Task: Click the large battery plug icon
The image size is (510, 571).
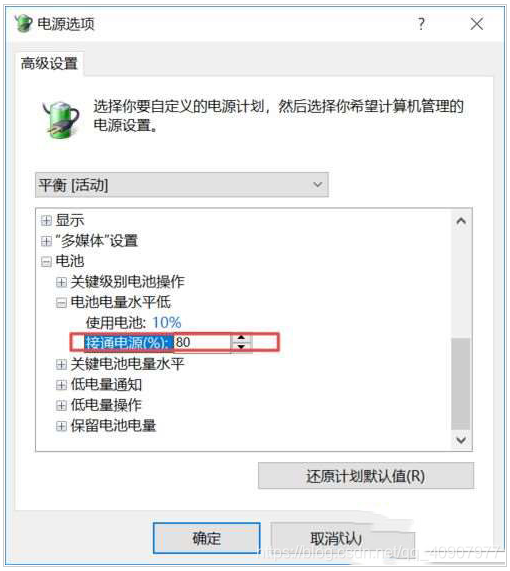Action: 60,119
